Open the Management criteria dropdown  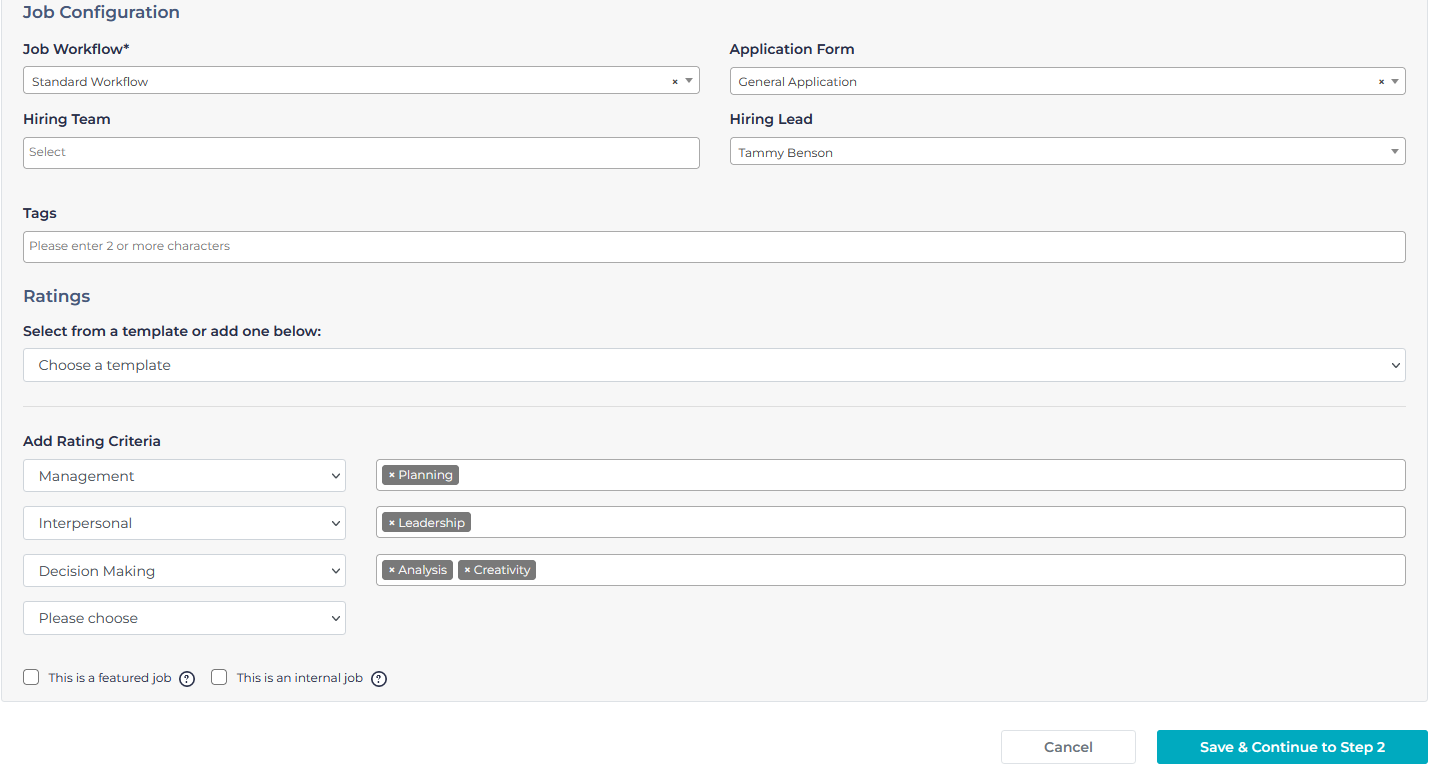coord(184,476)
